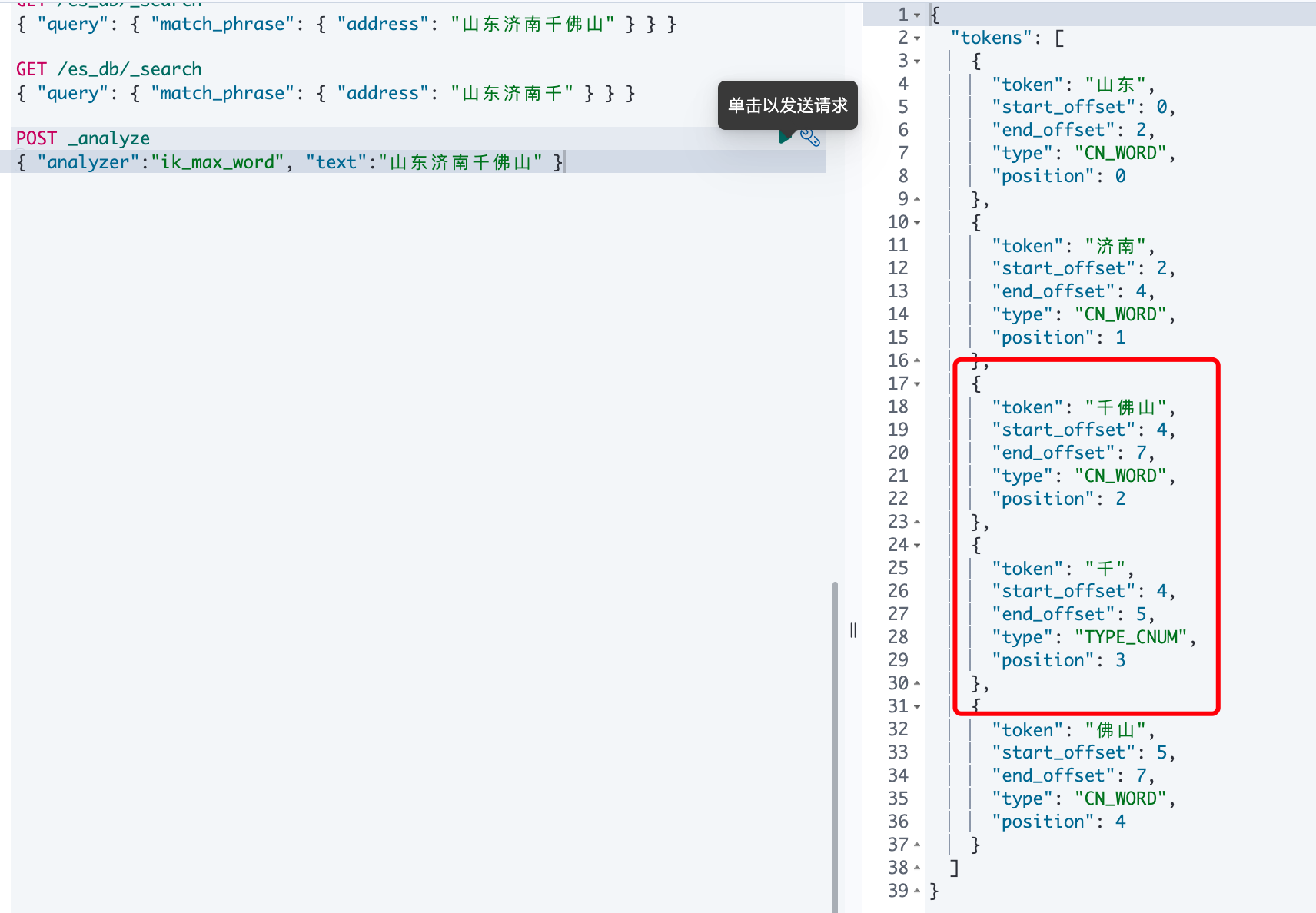Click fold marker at closing brace line 9
1316x913 pixels.
coord(917,199)
